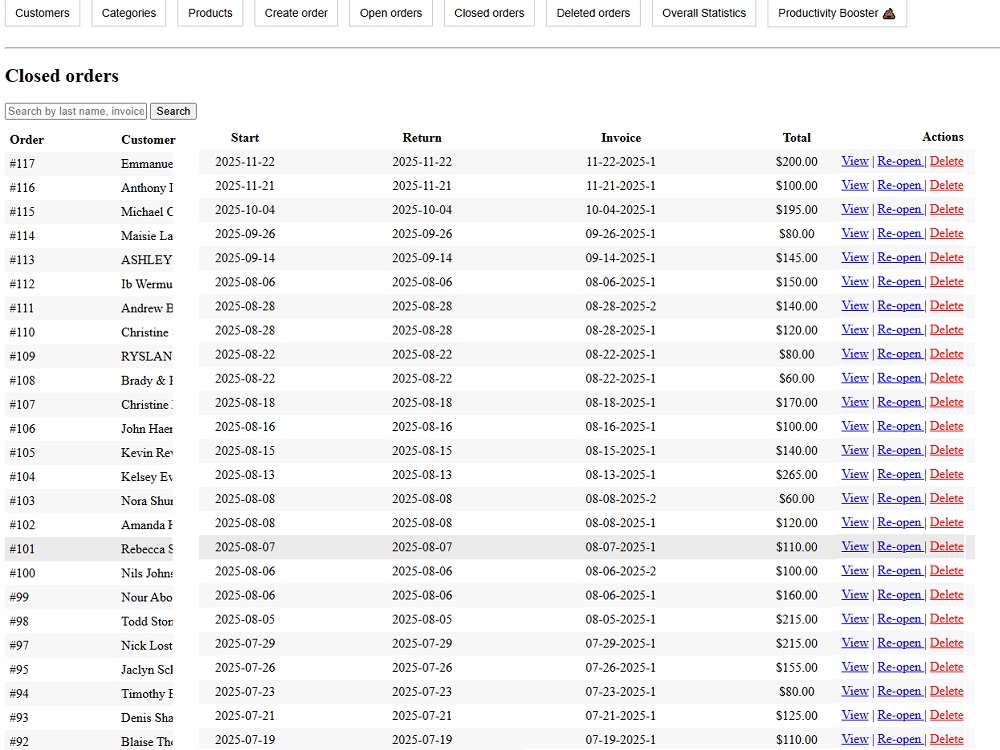This screenshot has height=750, width=1000.
Task: Select invoice number 08-06-2025-2
Action: point(621,571)
